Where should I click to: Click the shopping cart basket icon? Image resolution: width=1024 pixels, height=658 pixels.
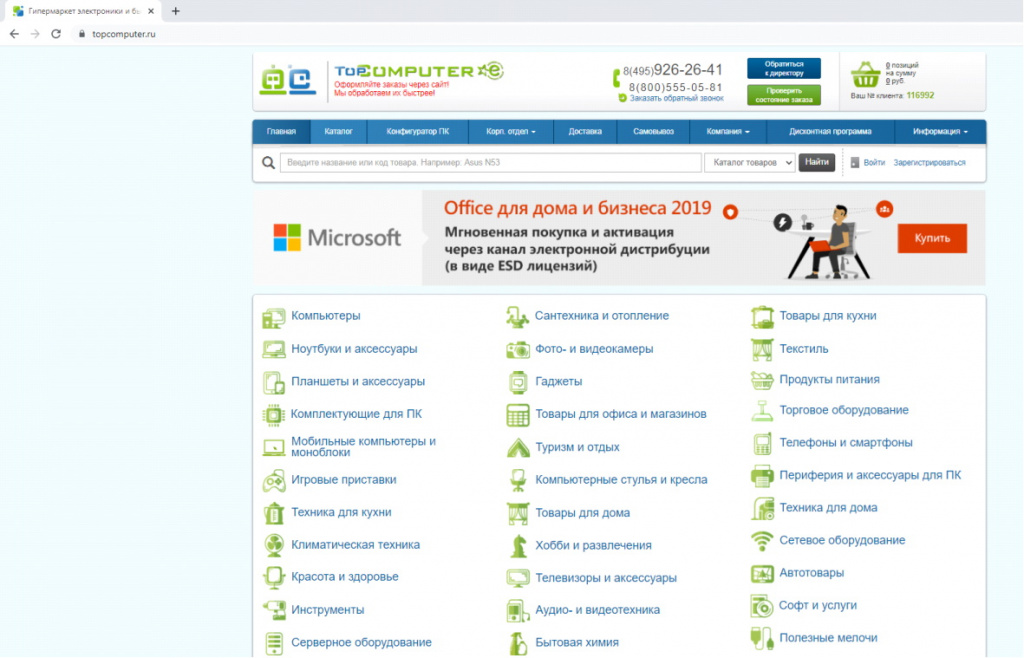(x=865, y=75)
